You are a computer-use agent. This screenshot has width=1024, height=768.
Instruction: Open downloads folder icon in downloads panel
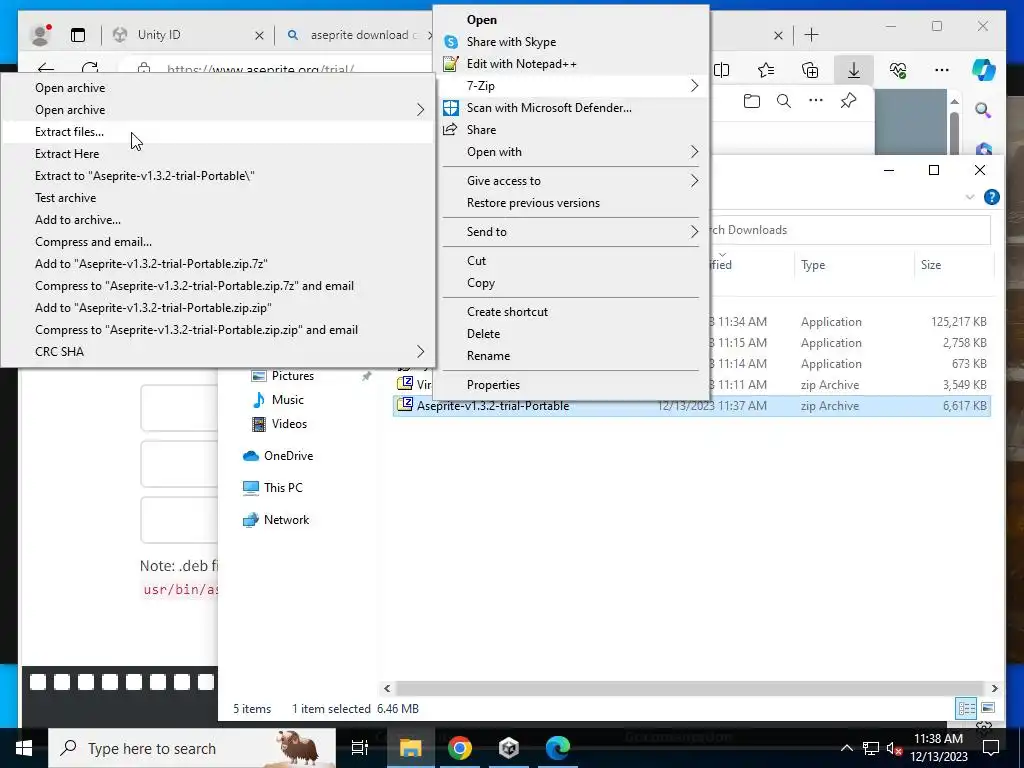752,101
